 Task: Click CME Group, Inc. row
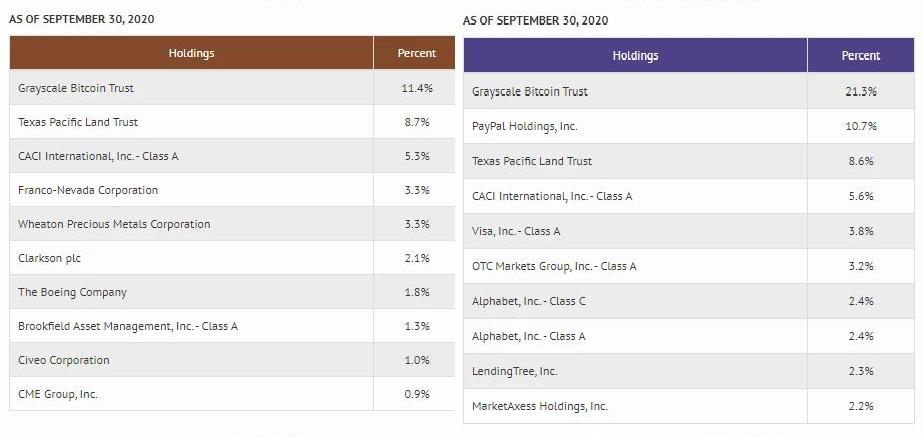tap(58, 394)
